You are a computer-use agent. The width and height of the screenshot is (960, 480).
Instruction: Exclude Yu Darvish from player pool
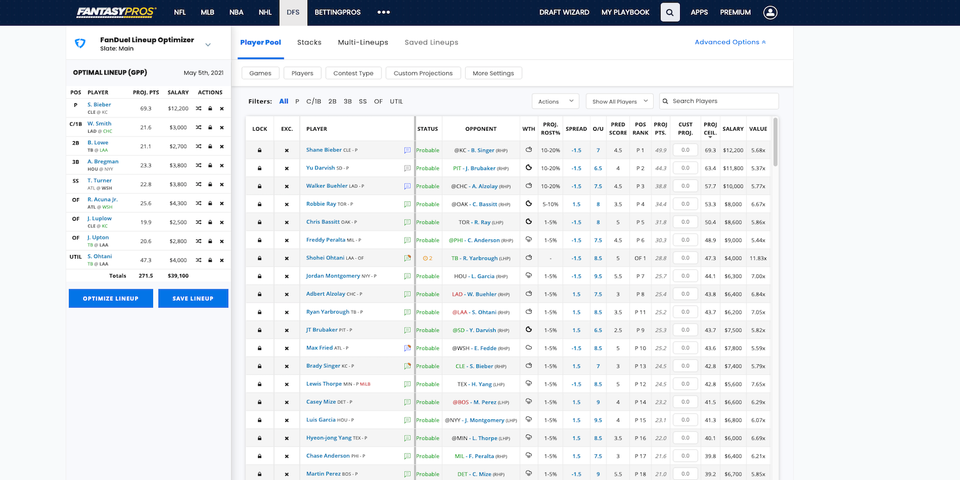287,168
